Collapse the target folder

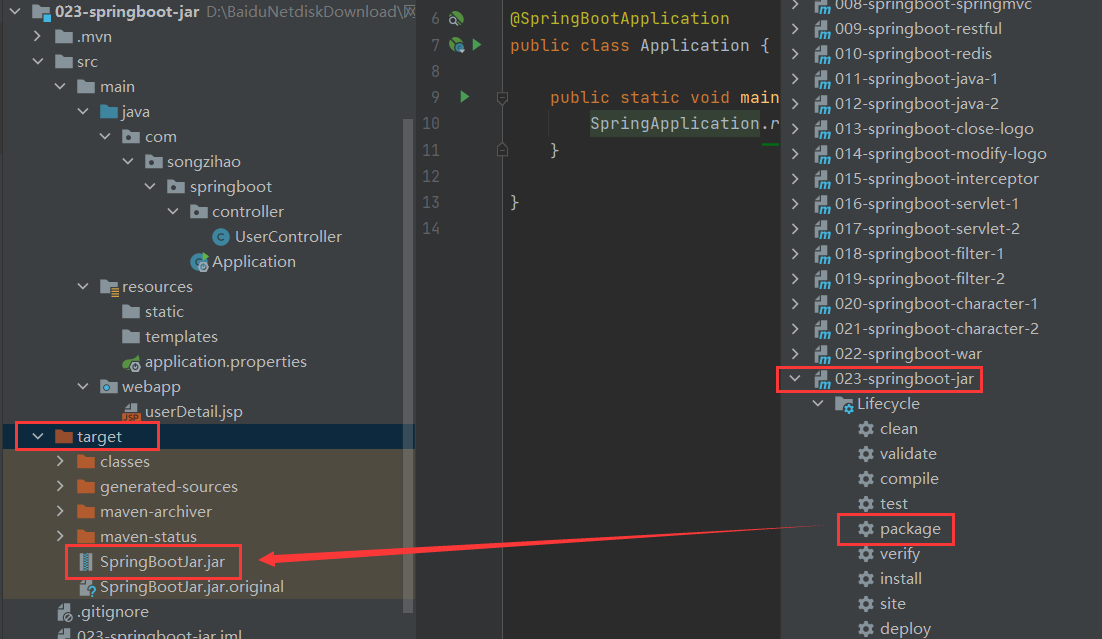point(38,437)
